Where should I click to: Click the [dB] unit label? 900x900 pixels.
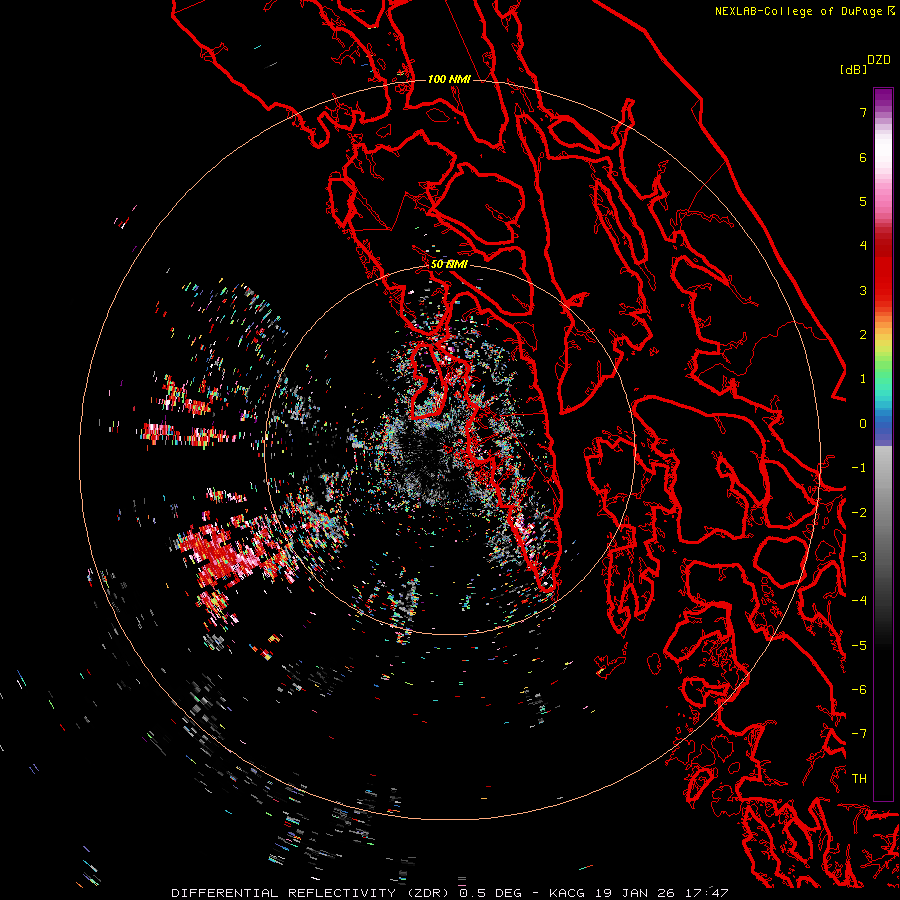pos(853,69)
